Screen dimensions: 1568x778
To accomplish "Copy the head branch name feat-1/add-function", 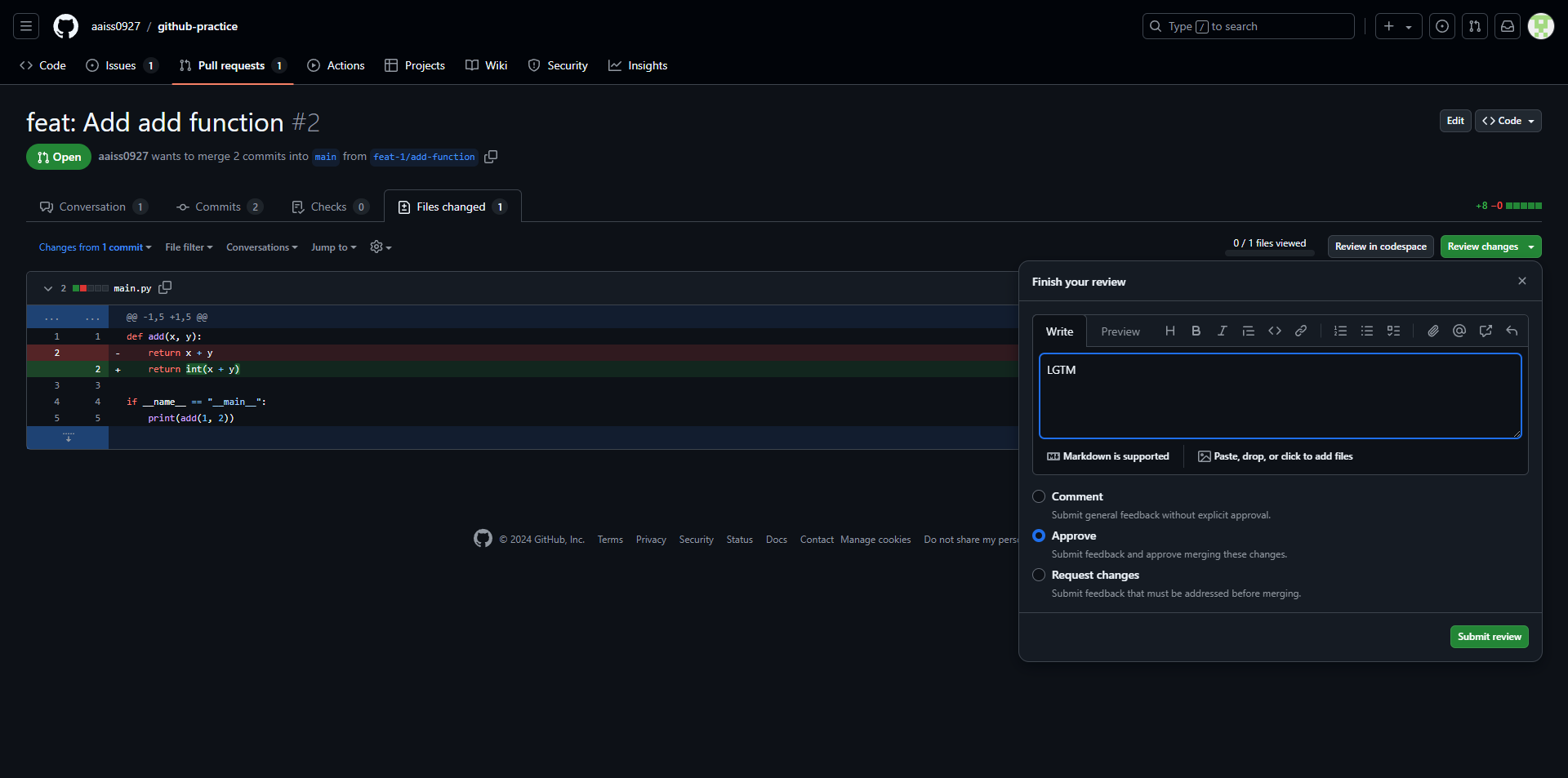I will [491, 157].
